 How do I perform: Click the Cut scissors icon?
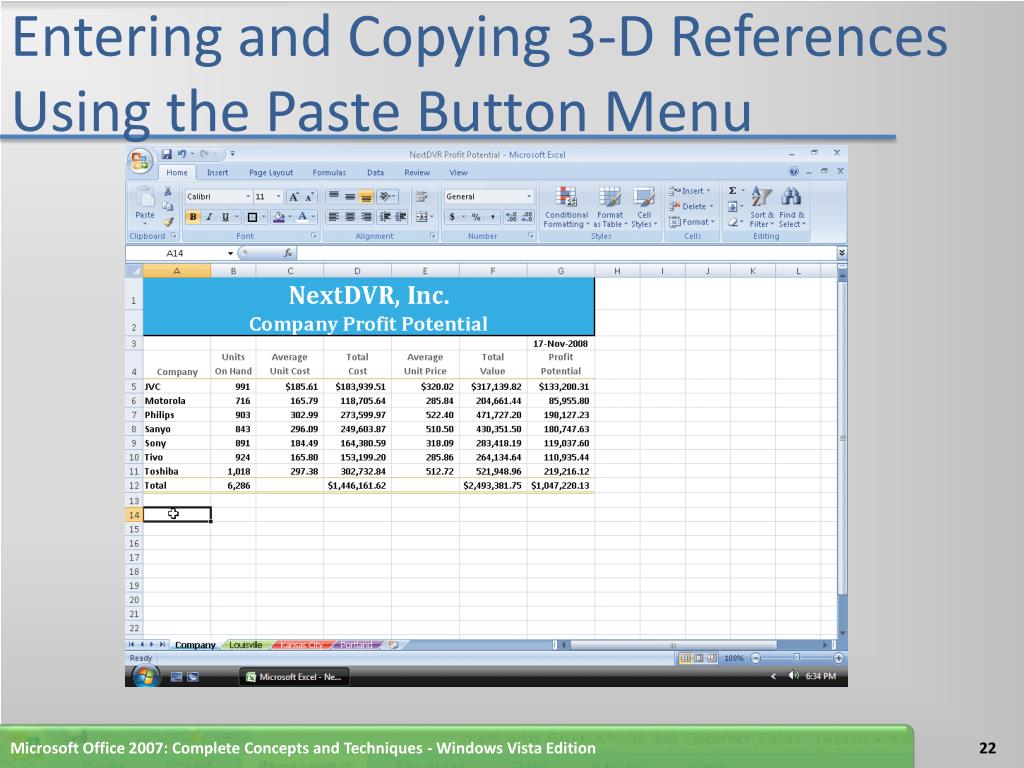(x=168, y=191)
